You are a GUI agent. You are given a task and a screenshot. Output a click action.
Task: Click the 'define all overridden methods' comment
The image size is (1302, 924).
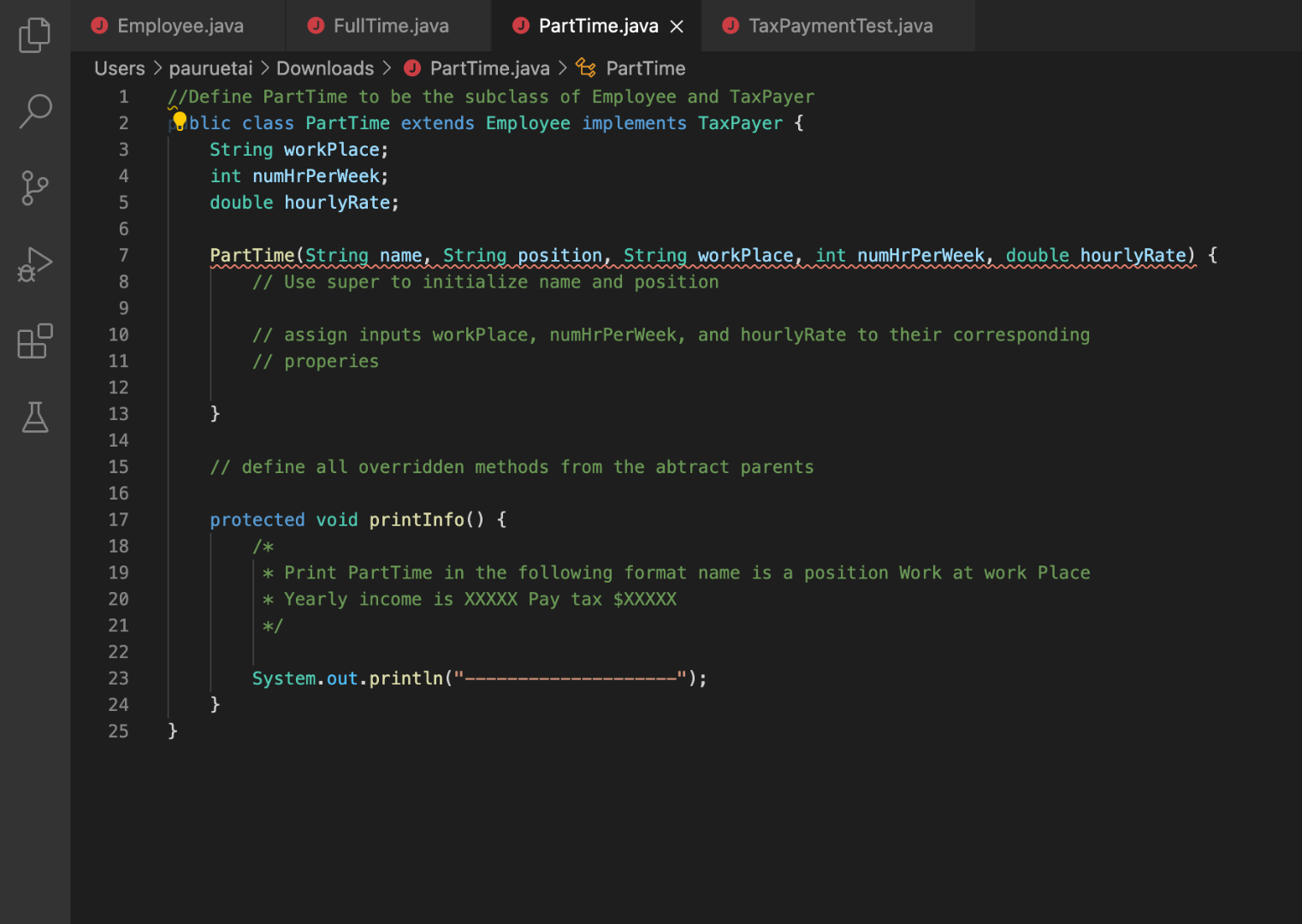pos(512,467)
